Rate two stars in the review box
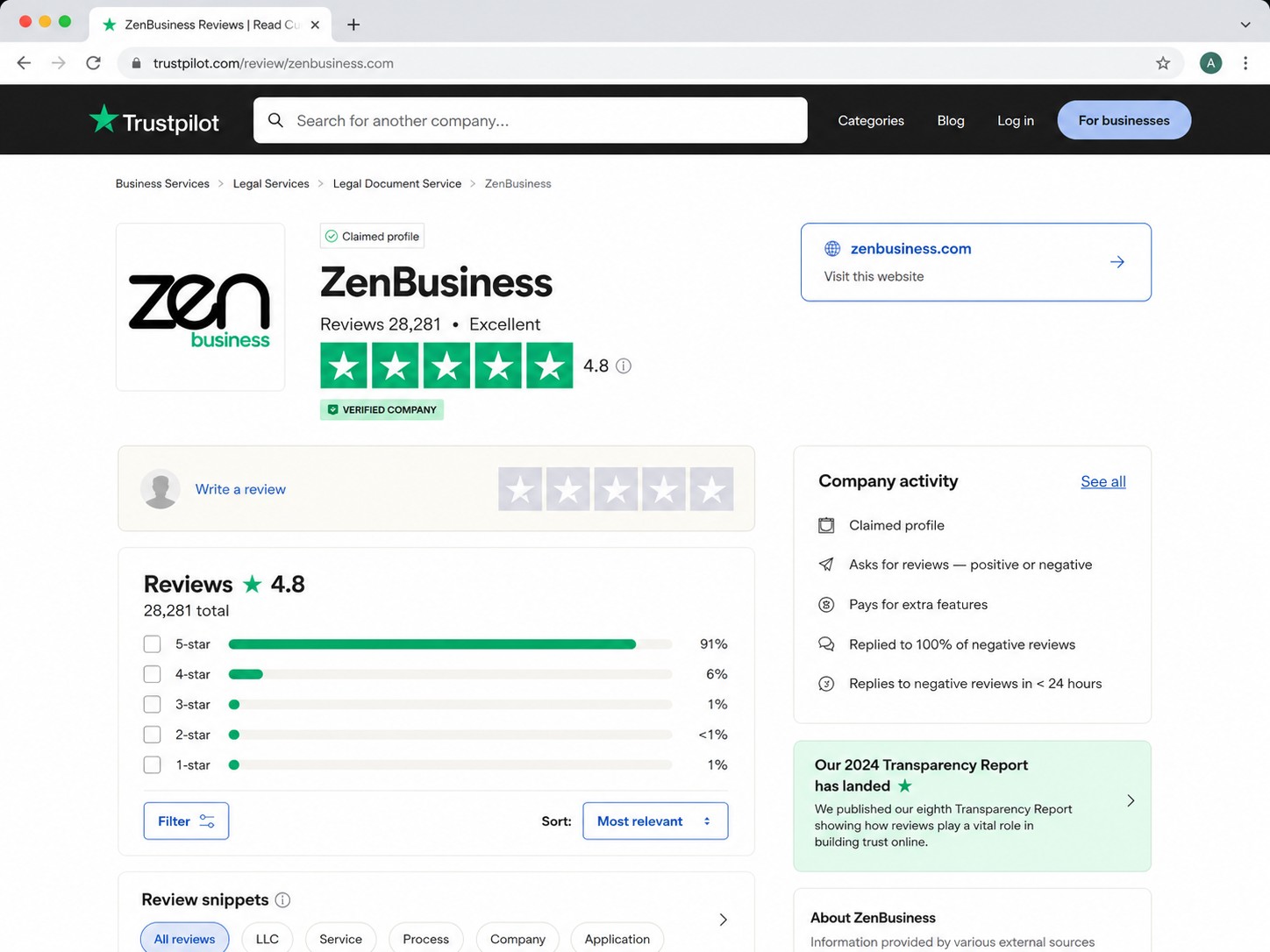 567,489
